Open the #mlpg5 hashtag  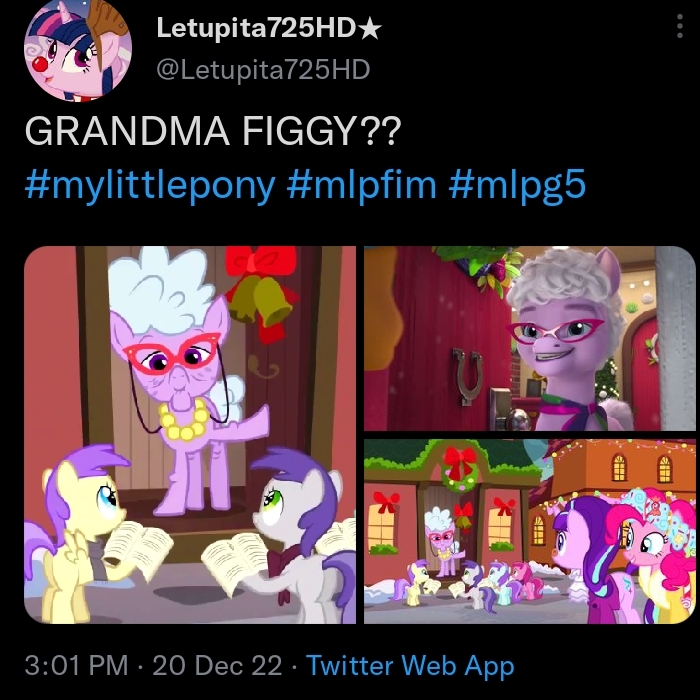click(x=517, y=185)
